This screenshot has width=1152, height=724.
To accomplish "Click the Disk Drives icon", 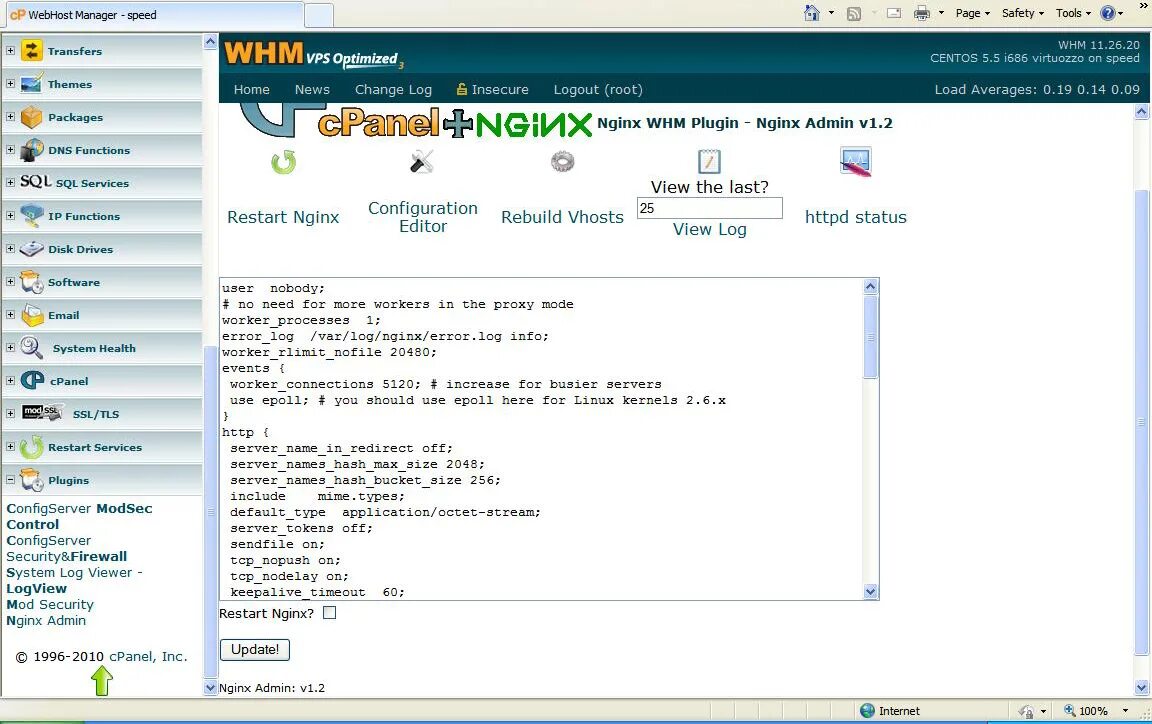I will coord(32,249).
